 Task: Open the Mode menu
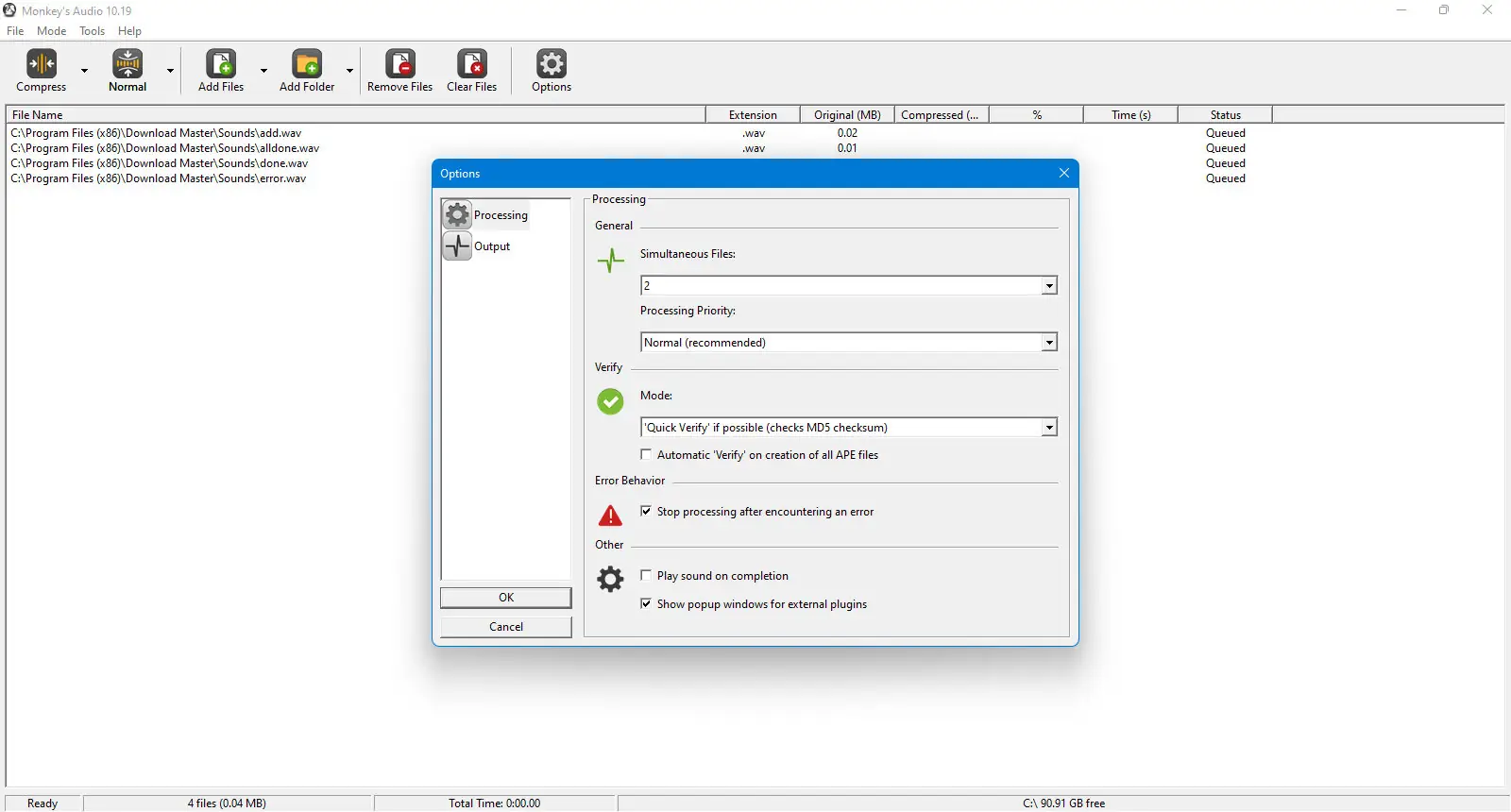pos(52,31)
